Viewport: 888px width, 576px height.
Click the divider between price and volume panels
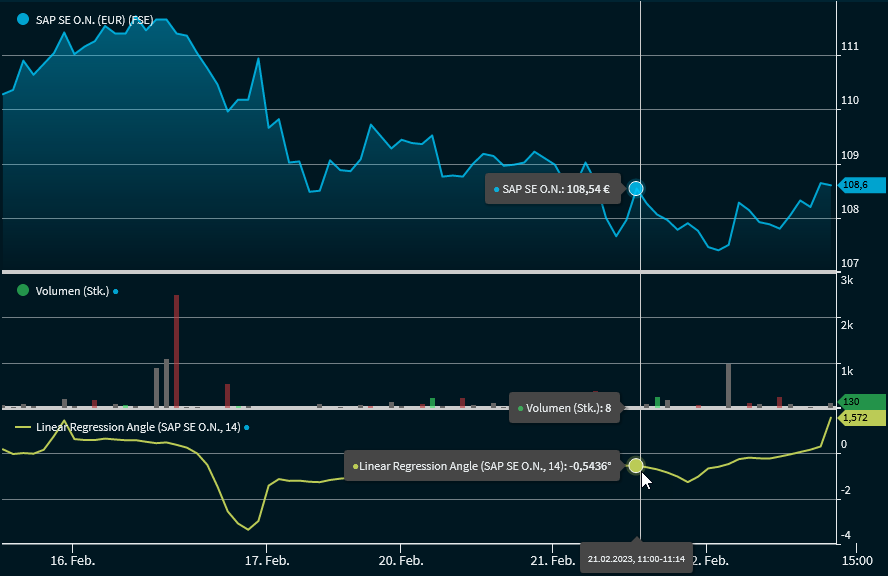(418, 272)
